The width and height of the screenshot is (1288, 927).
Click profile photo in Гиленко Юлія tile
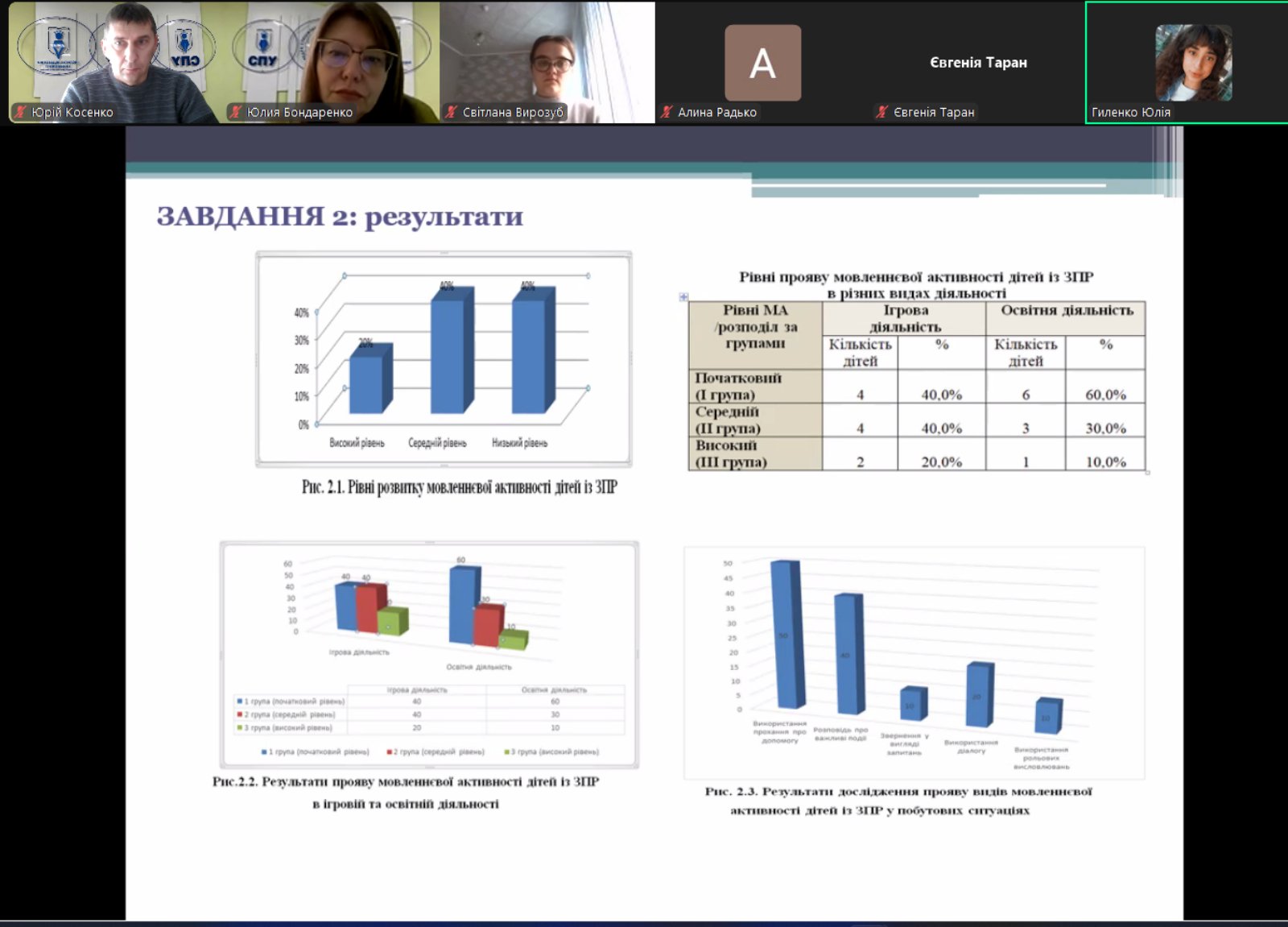pos(1193,62)
